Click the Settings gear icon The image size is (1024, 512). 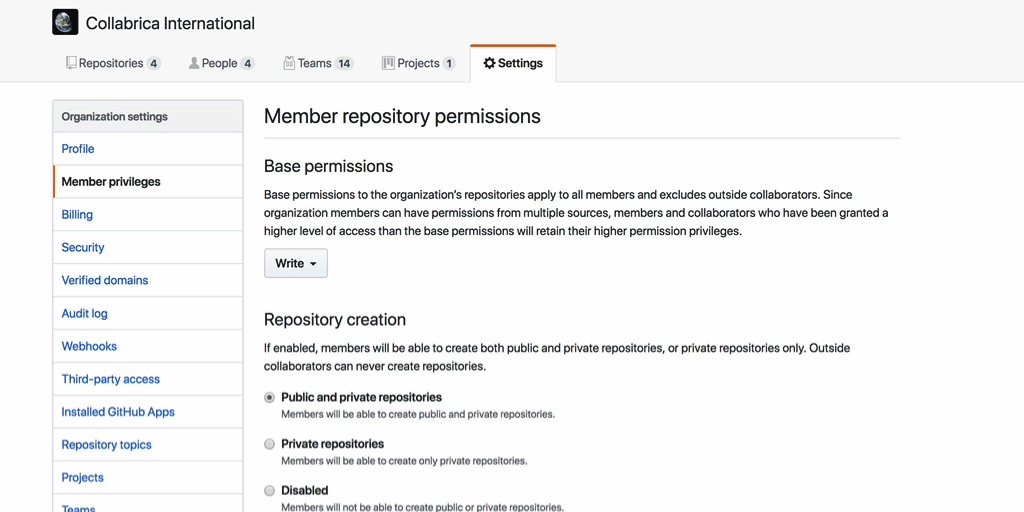(x=489, y=63)
